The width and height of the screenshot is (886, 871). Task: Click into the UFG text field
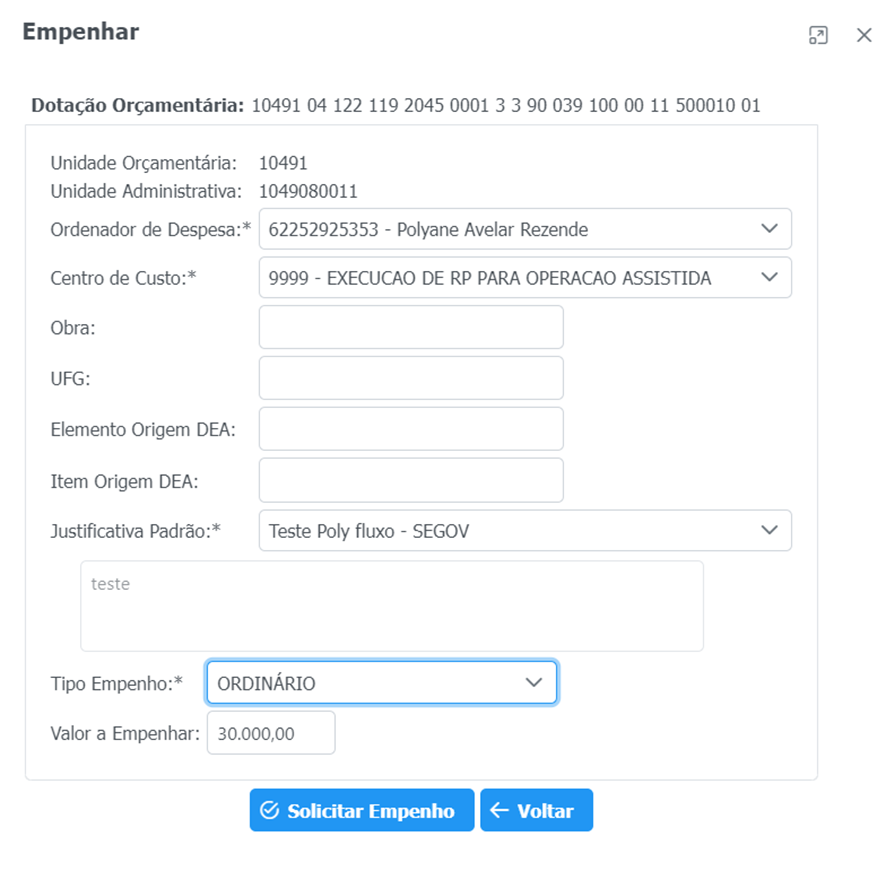(411, 378)
